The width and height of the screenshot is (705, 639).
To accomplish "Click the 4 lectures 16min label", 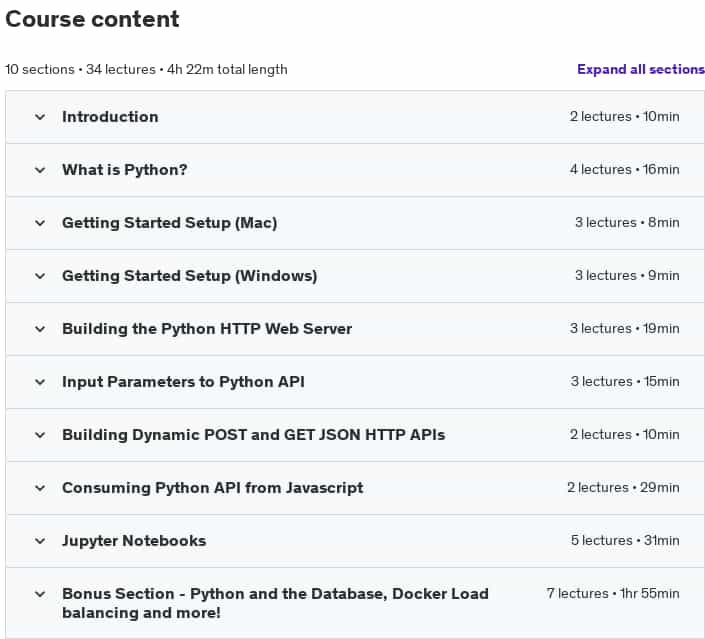I will point(625,170).
